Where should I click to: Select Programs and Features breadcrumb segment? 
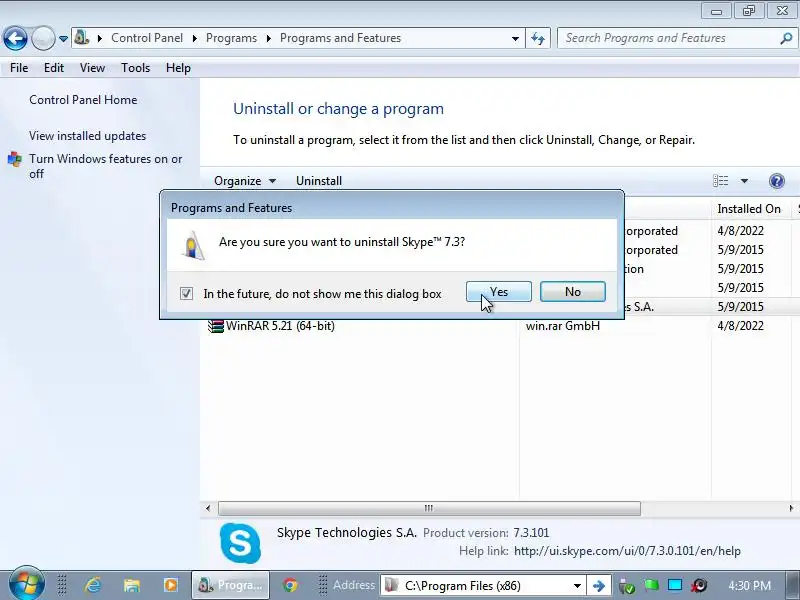(x=340, y=38)
